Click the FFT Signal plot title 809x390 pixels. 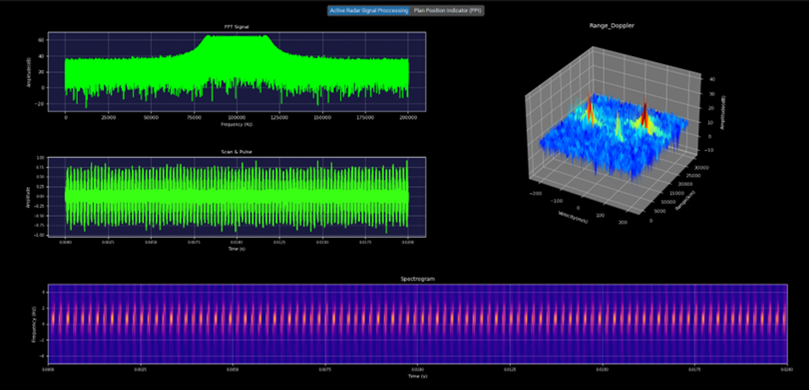point(237,26)
